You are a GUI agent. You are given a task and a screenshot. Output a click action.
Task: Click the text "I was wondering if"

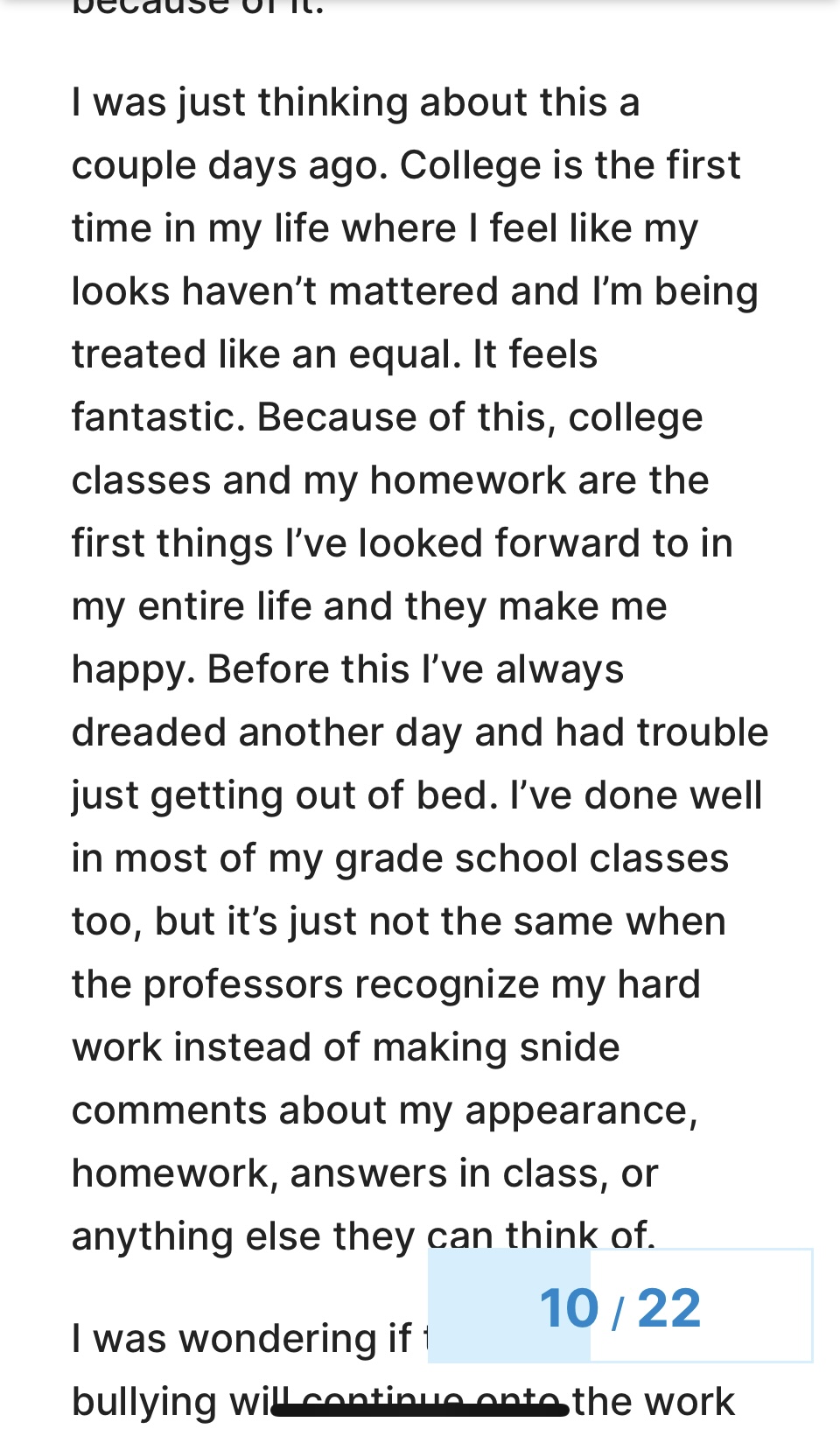click(241, 1339)
